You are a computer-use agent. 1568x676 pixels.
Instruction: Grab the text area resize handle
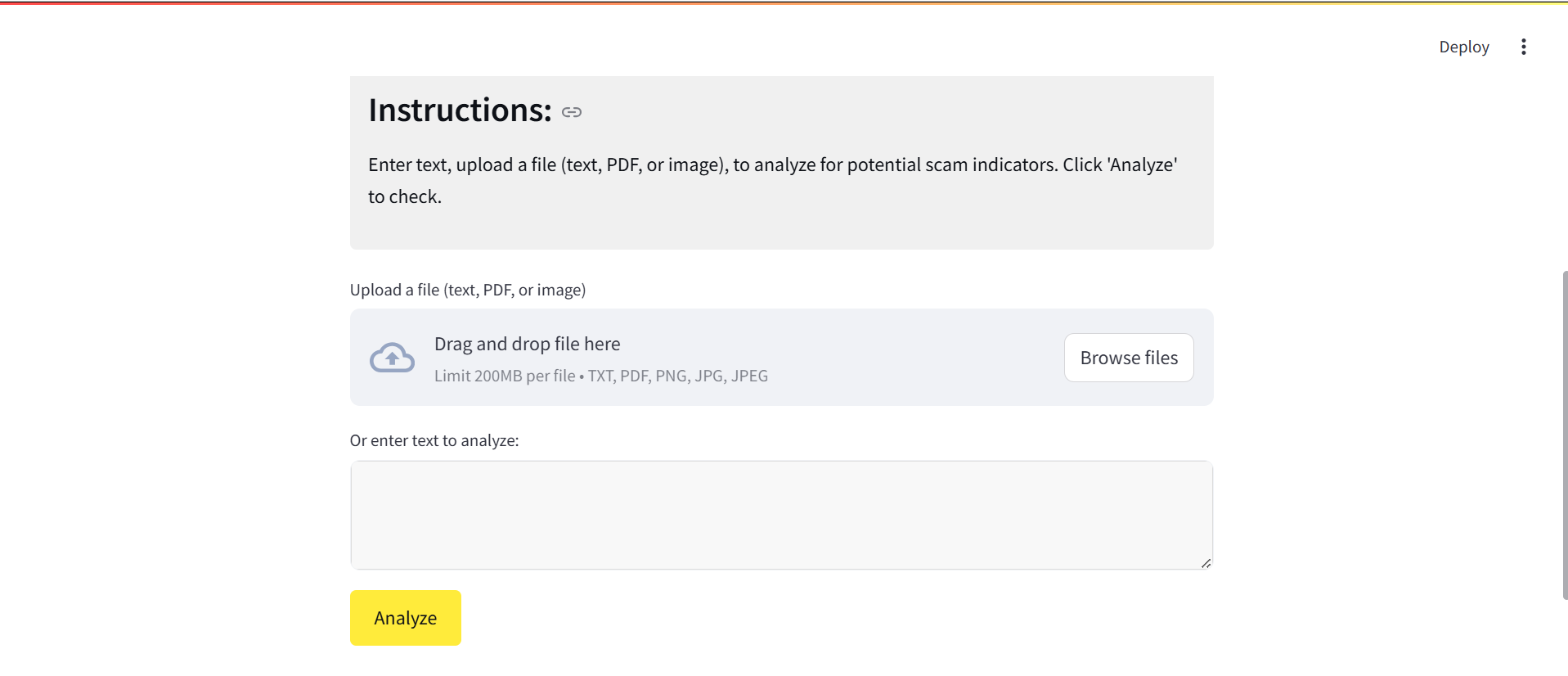point(1206,563)
